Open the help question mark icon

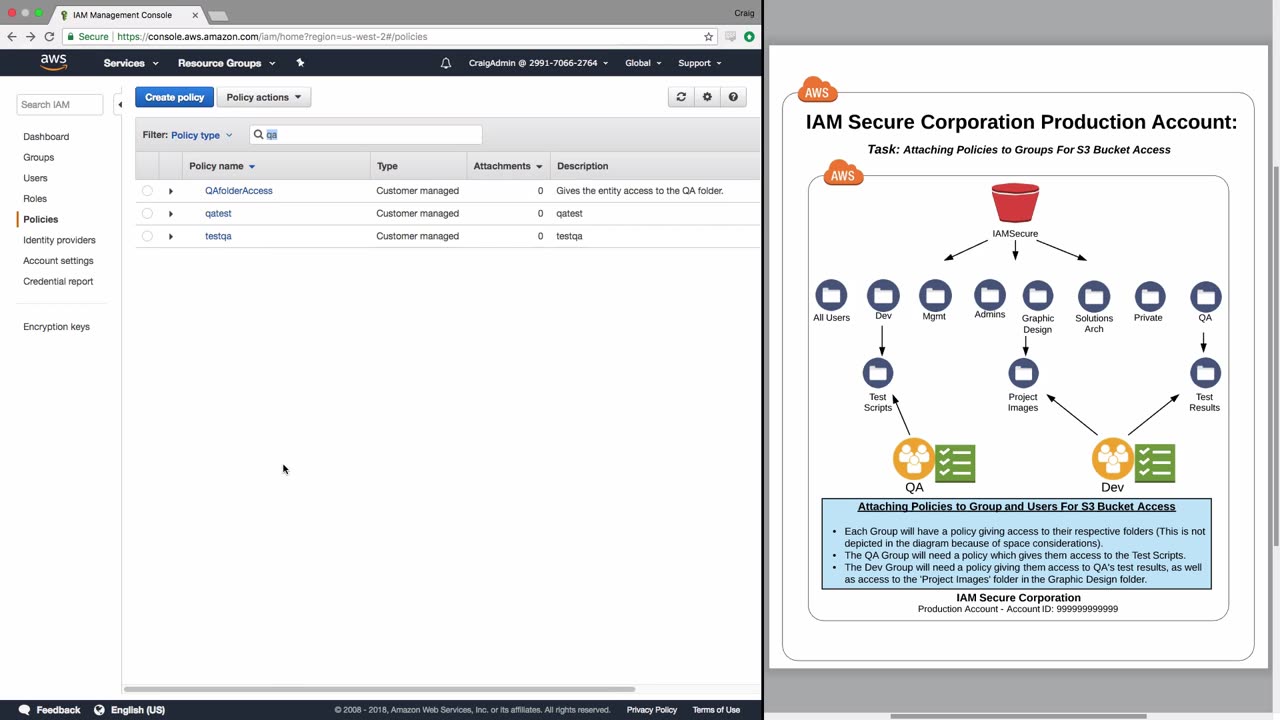point(733,97)
